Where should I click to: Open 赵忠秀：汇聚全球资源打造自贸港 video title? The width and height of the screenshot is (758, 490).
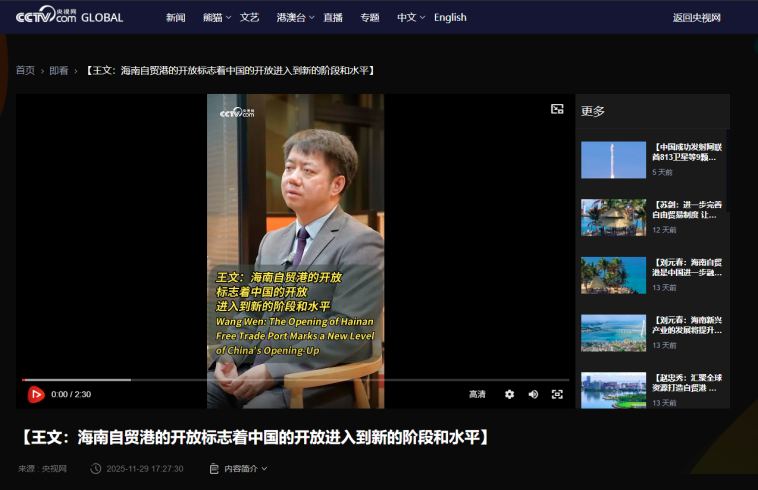click(x=687, y=383)
